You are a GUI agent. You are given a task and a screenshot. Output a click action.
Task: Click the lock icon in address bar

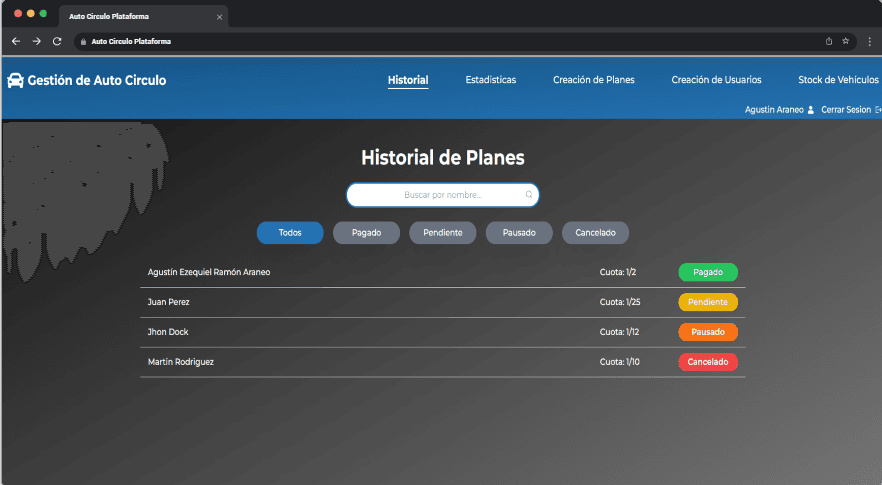(x=83, y=42)
